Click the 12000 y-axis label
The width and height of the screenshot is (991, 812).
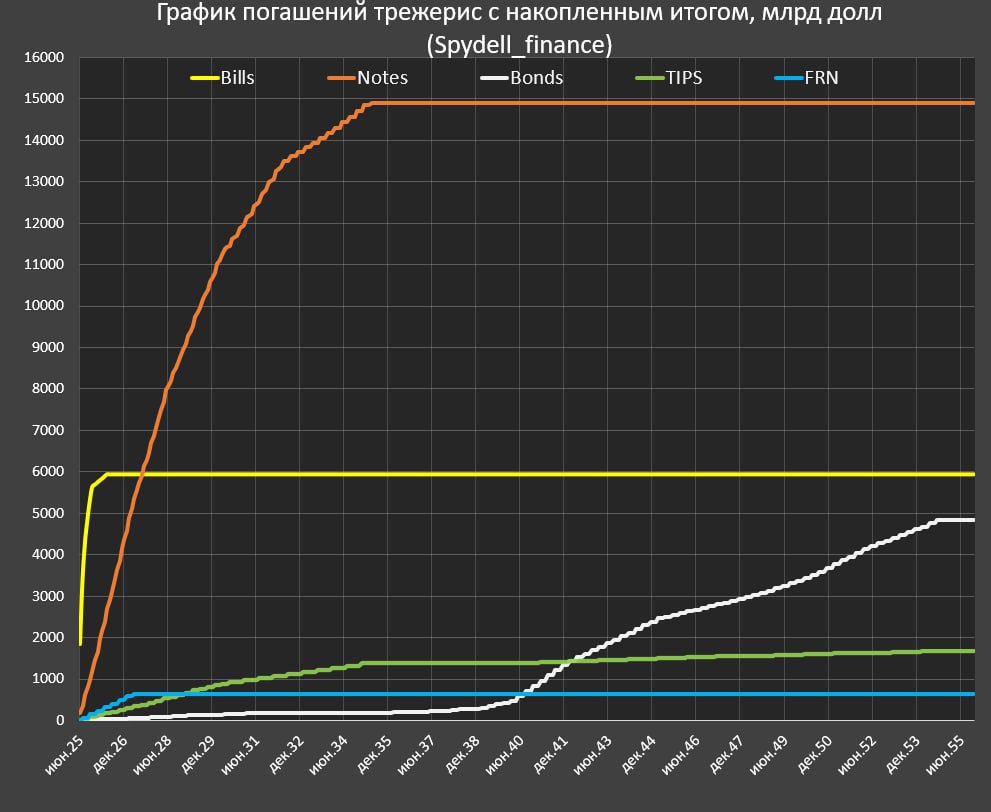[44, 223]
